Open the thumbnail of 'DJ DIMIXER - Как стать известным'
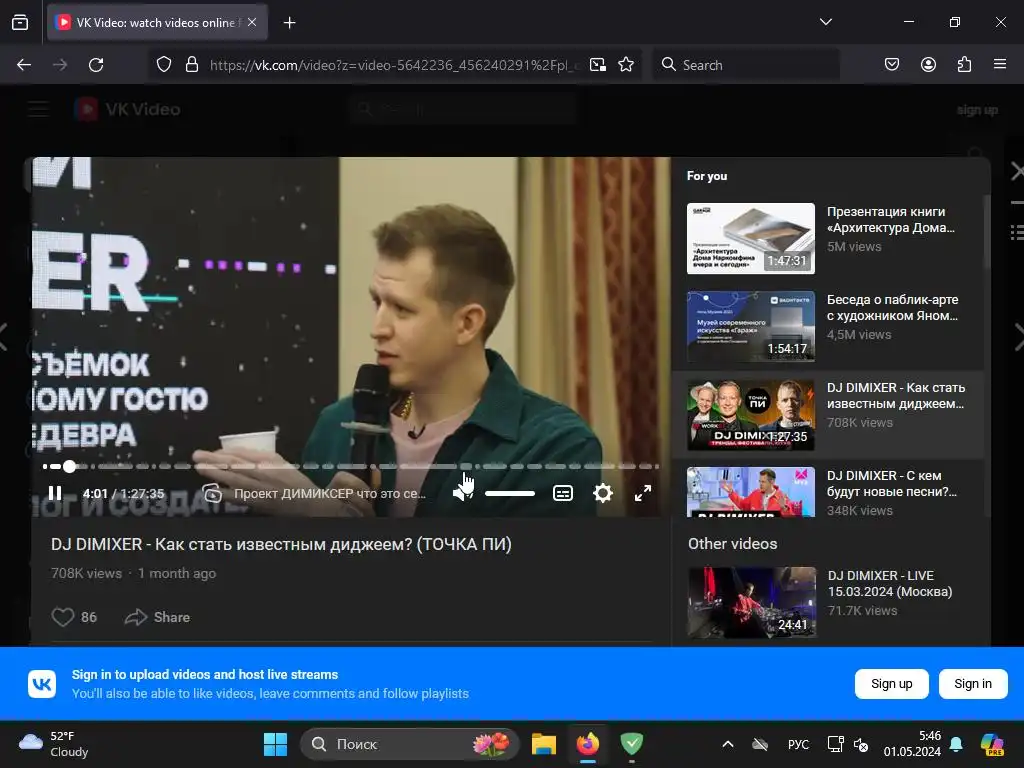 tap(750, 415)
